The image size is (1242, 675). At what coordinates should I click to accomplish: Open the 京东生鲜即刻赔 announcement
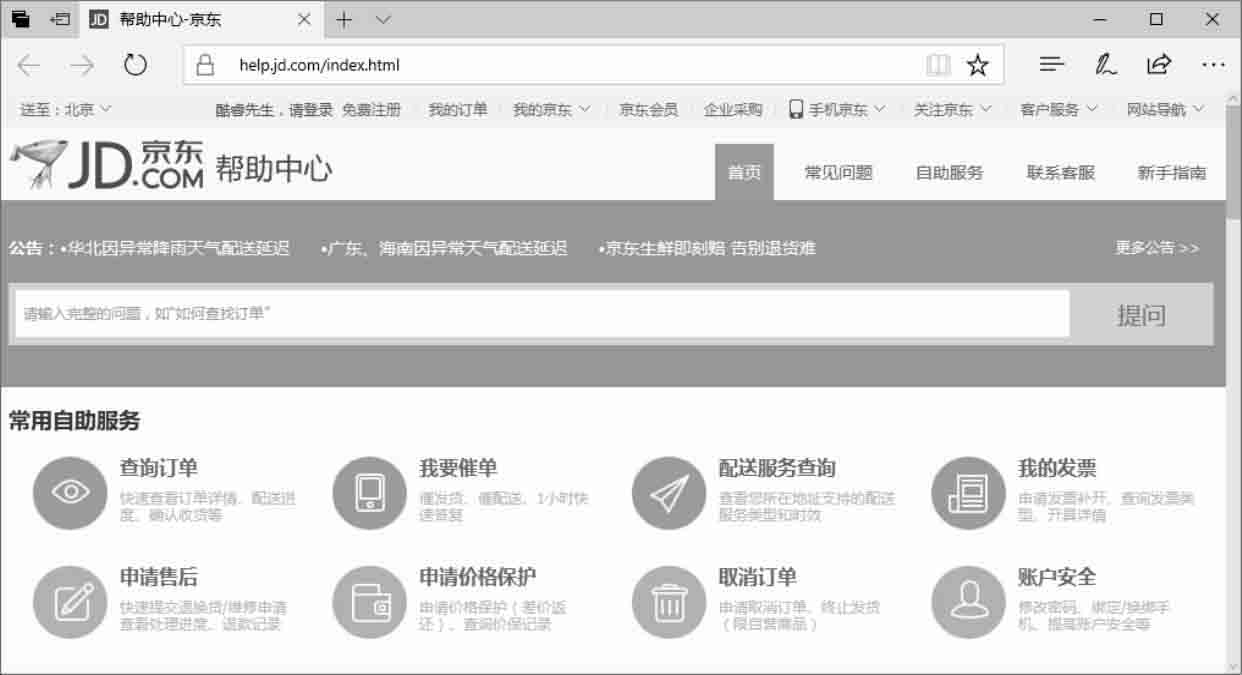pyautogui.click(x=707, y=248)
